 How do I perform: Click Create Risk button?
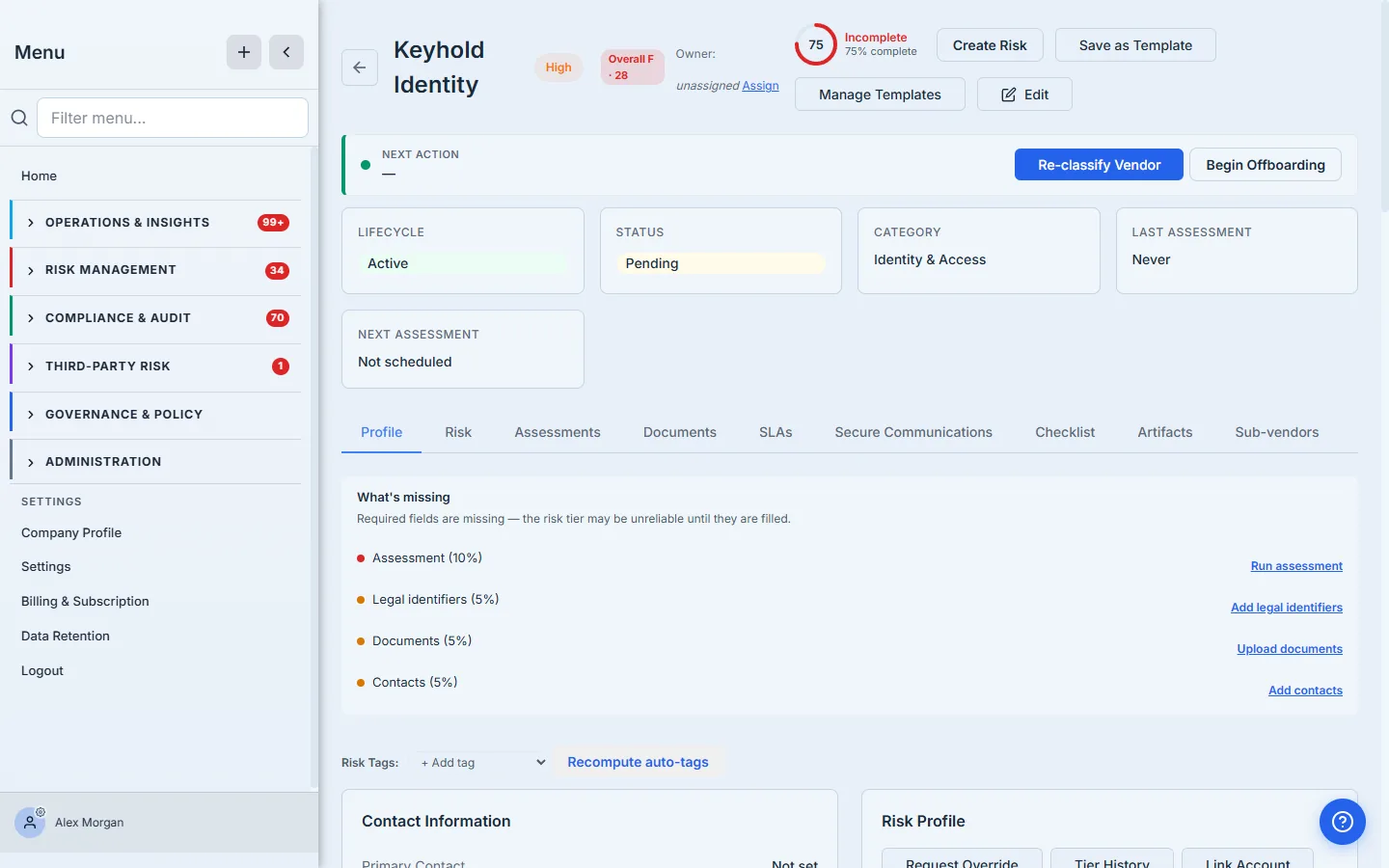click(990, 45)
